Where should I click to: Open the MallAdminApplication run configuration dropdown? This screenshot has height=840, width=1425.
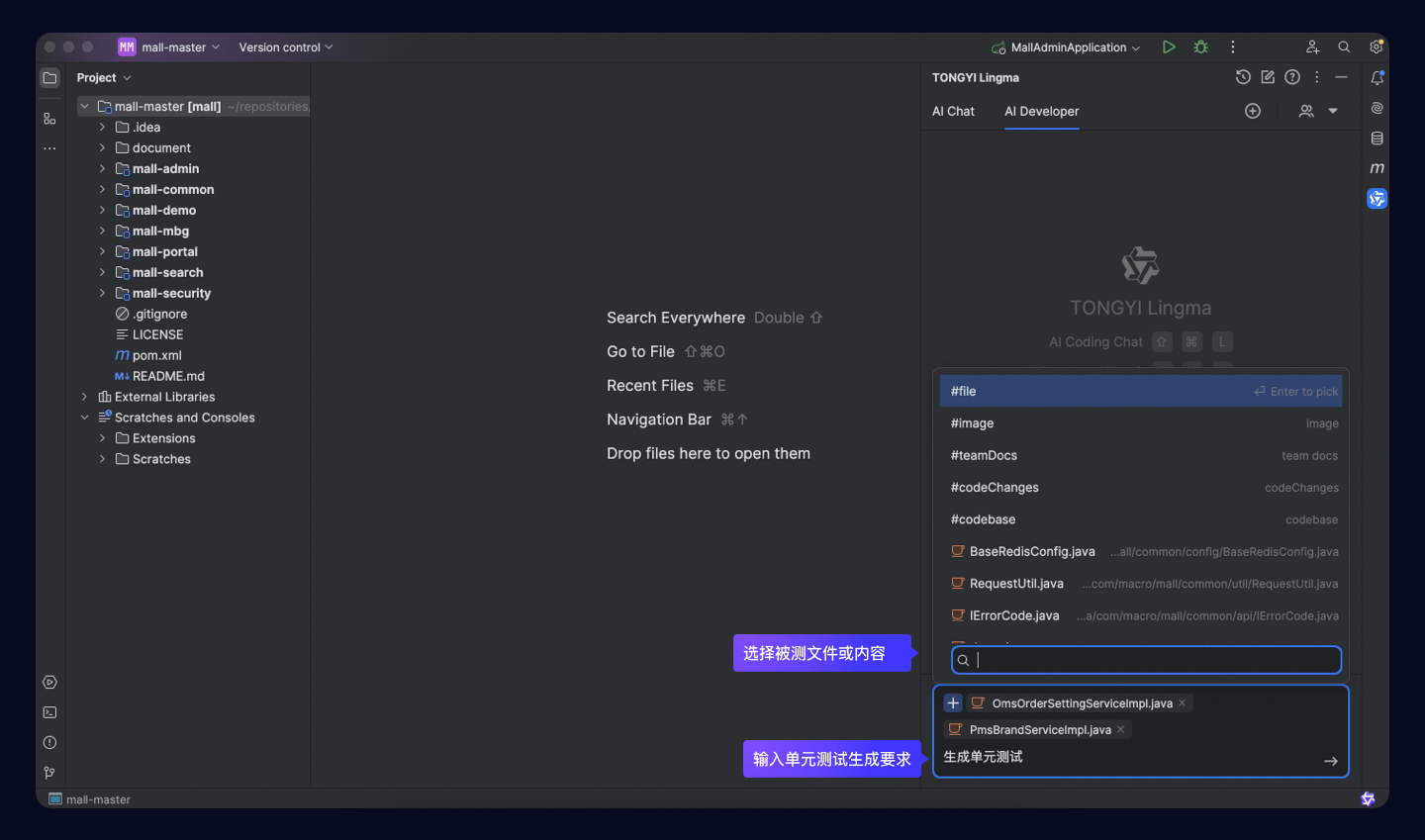click(1068, 47)
